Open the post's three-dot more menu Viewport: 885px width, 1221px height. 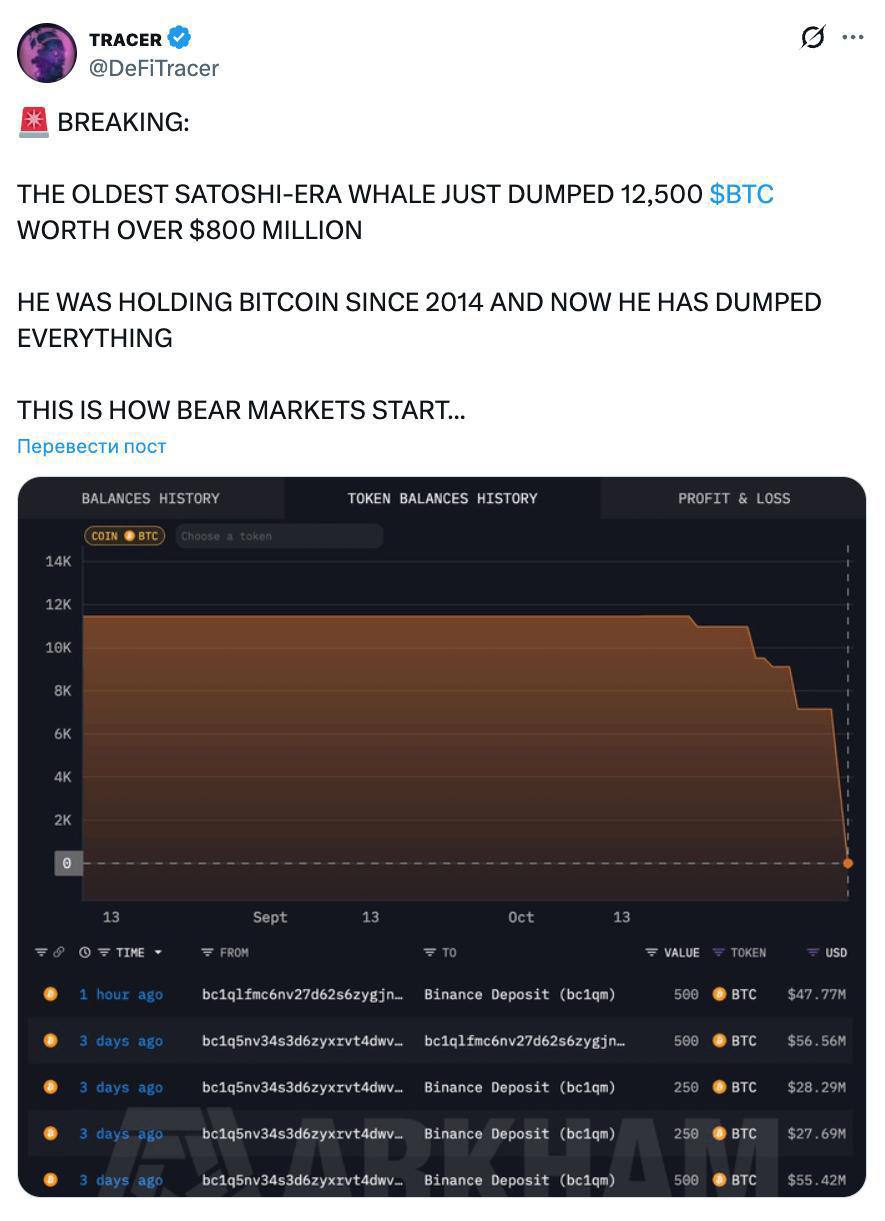852,38
